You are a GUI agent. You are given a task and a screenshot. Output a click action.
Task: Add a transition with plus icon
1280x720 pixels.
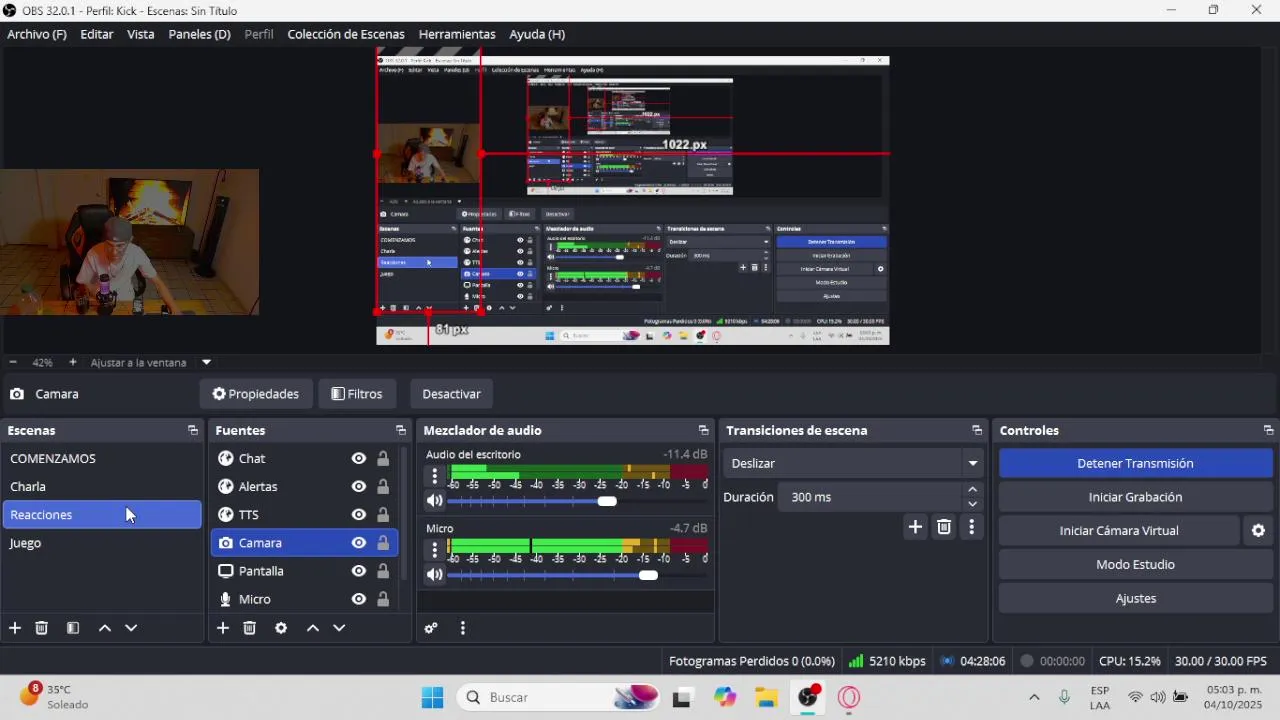[x=915, y=527]
